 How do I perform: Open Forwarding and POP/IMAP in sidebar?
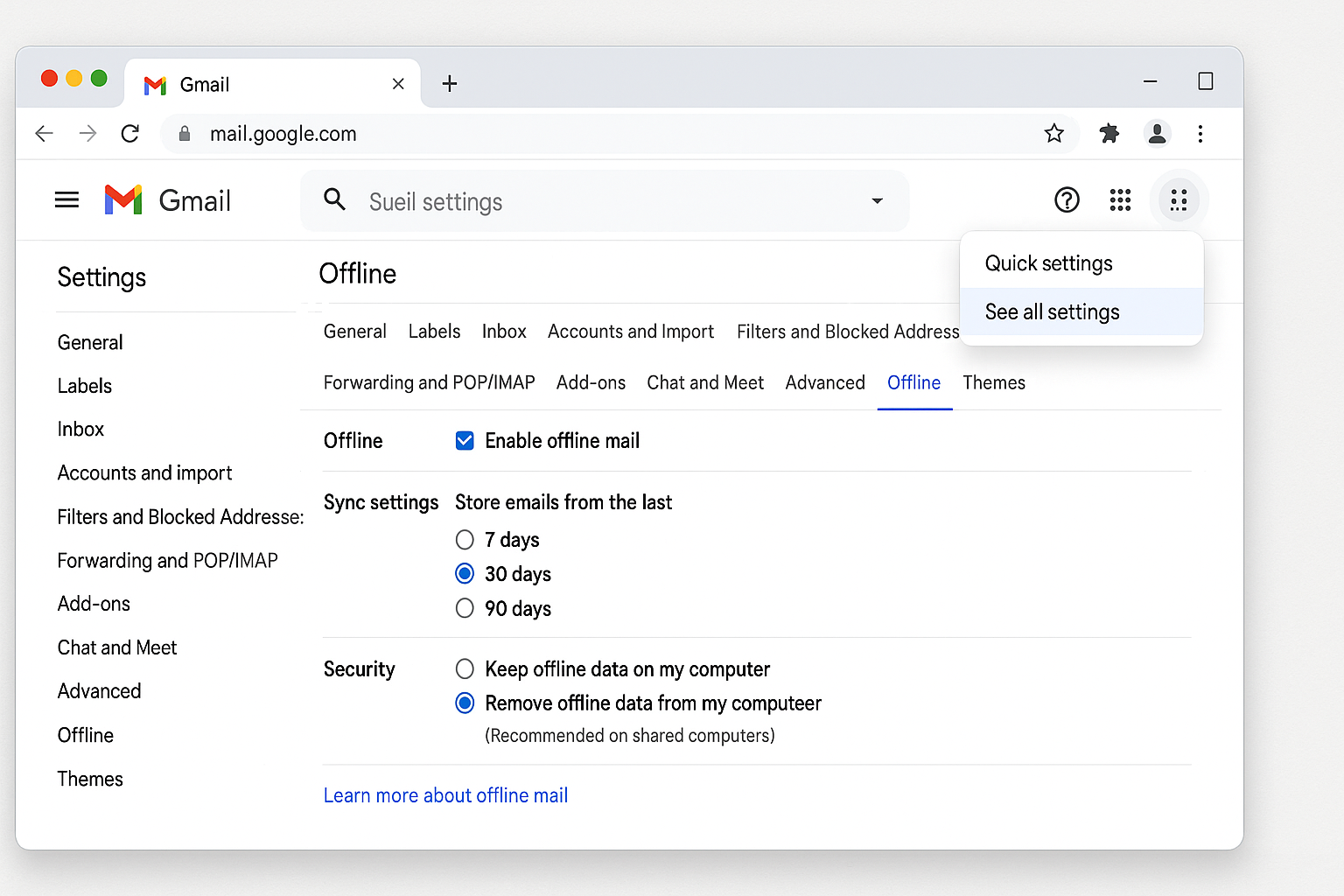click(x=167, y=560)
